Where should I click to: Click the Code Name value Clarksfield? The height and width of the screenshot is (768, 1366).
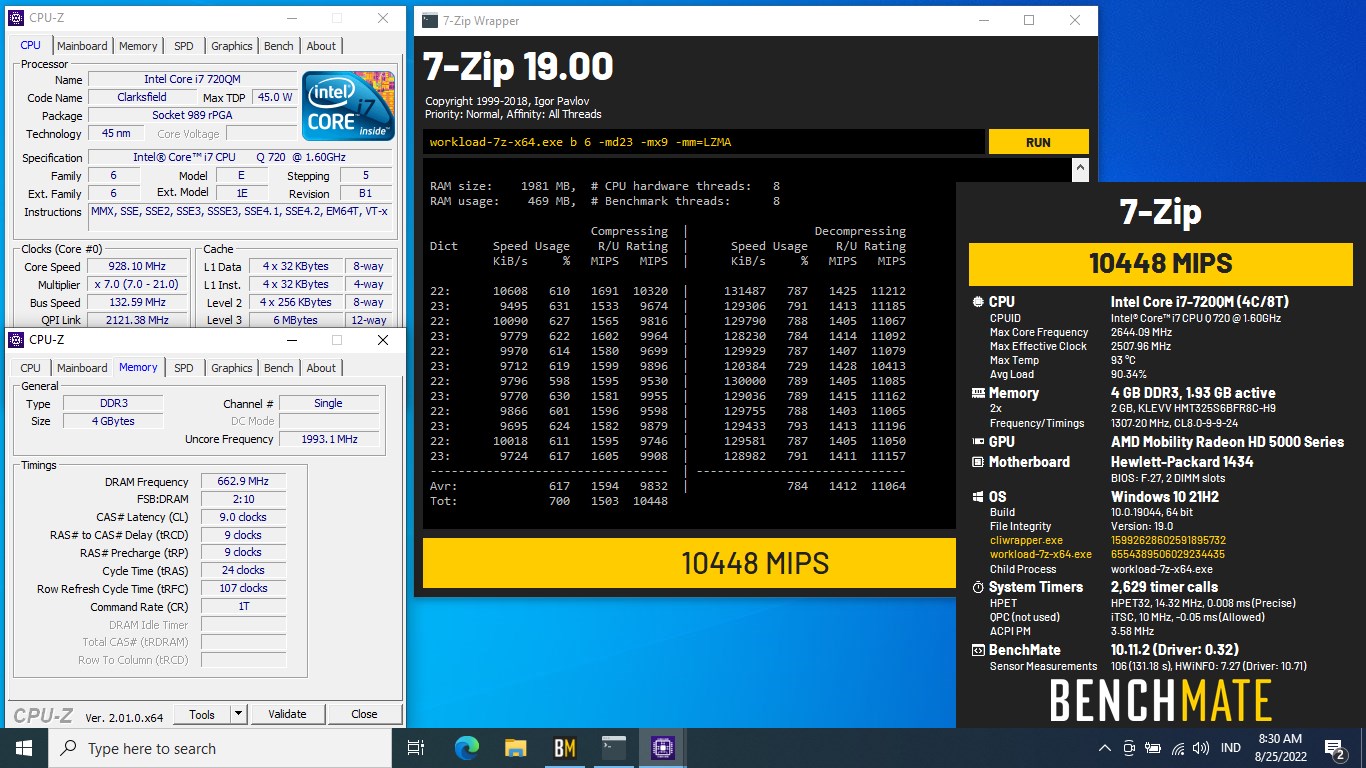(141, 97)
